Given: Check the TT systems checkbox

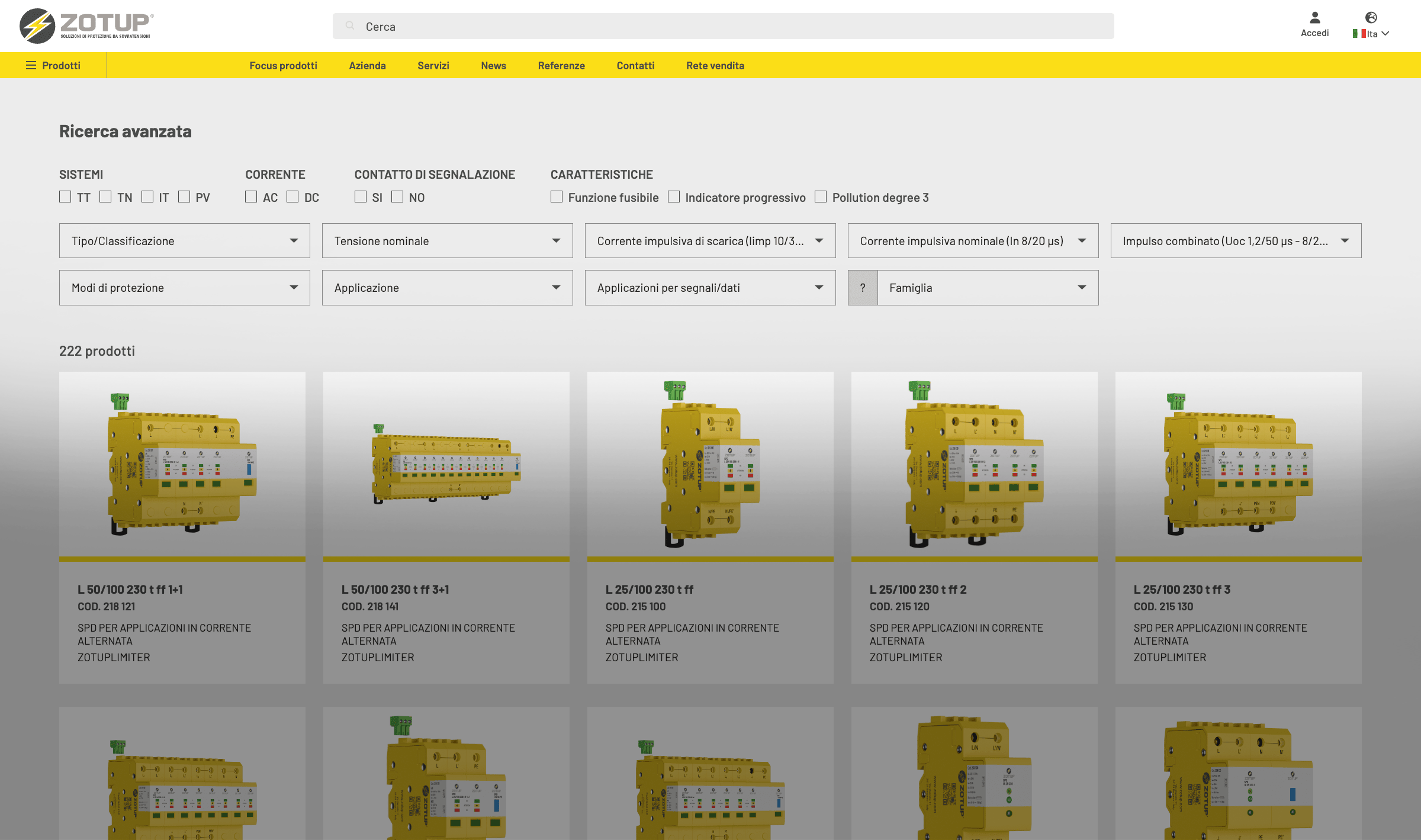Looking at the screenshot, I should tap(65, 197).
